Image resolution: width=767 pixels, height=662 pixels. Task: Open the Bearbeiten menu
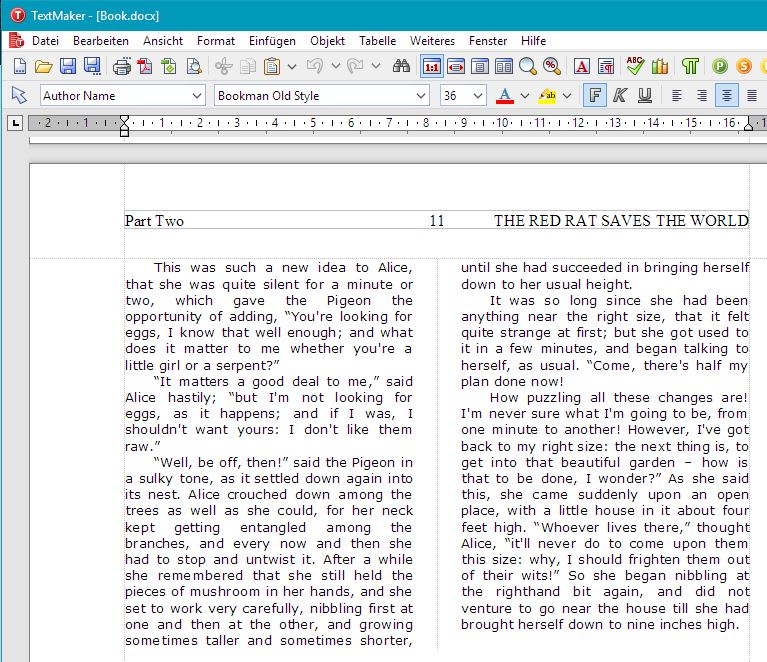pyautogui.click(x=101, y=41)
